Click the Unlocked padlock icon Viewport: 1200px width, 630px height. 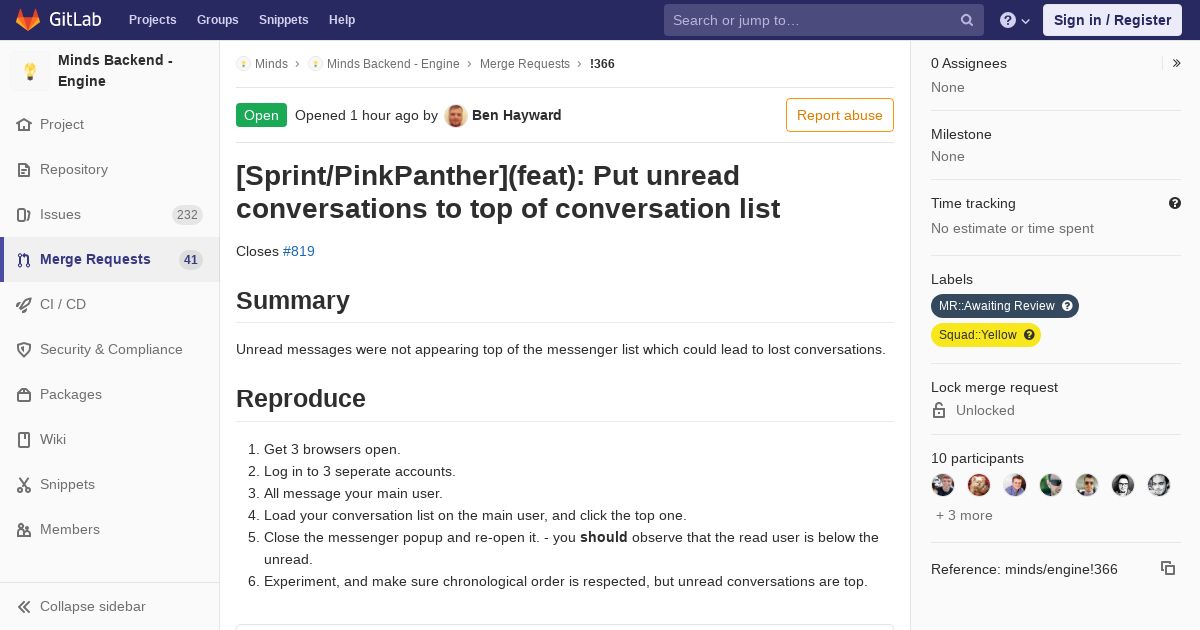click(x=939, y=410)
